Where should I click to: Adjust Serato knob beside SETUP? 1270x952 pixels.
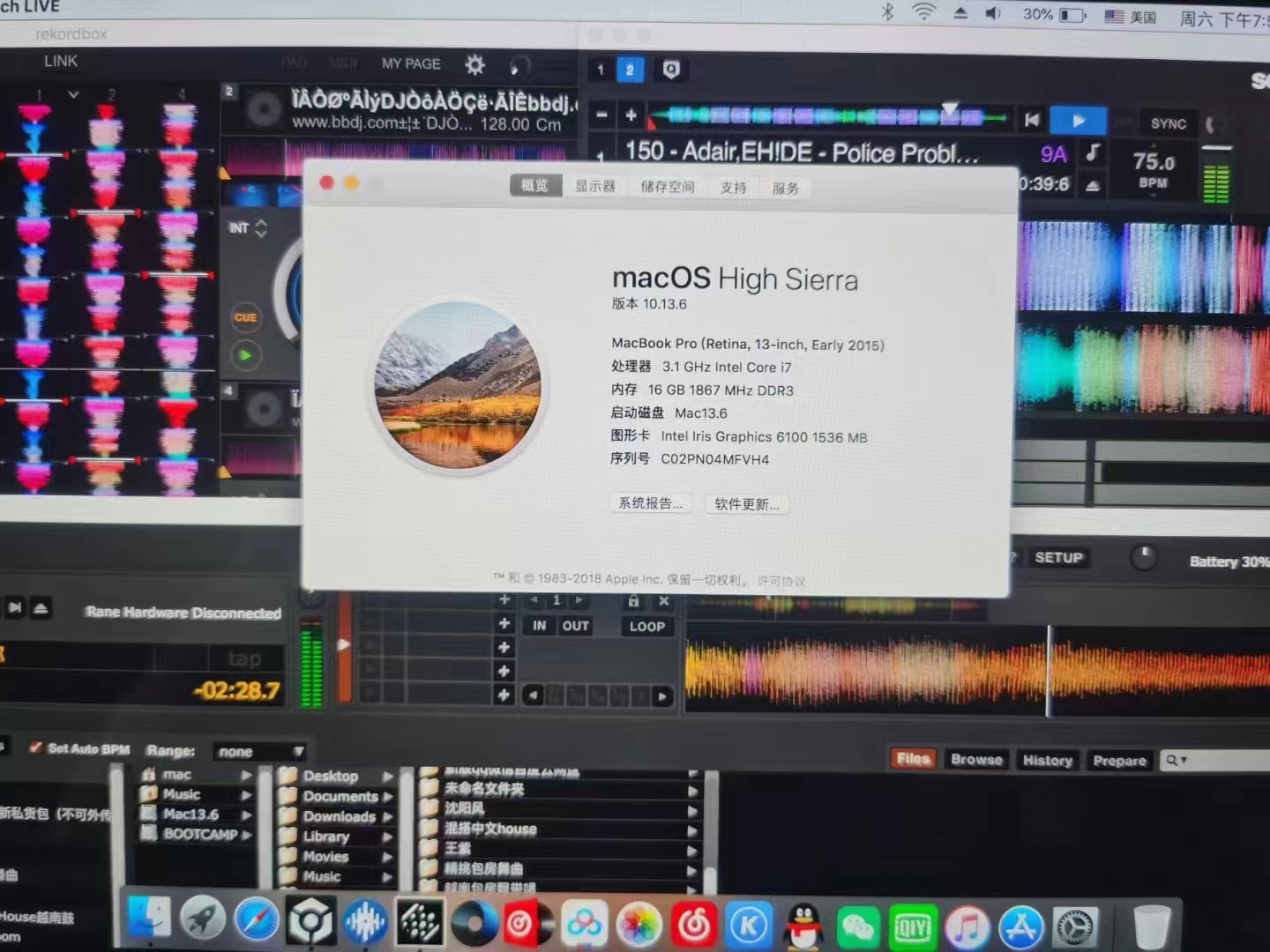[1144, 557]
